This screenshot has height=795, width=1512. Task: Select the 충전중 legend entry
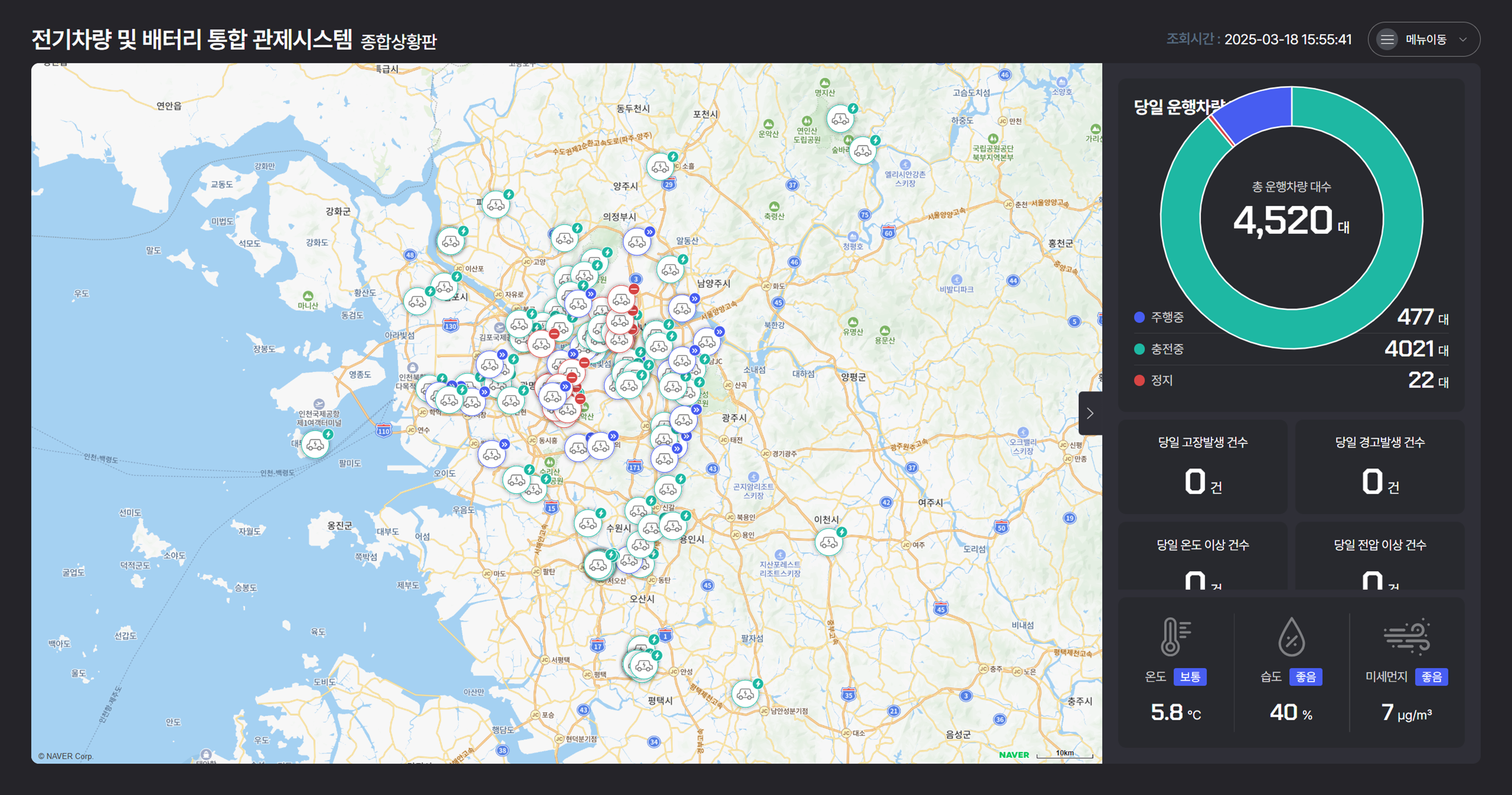[x=1160, y=349]
